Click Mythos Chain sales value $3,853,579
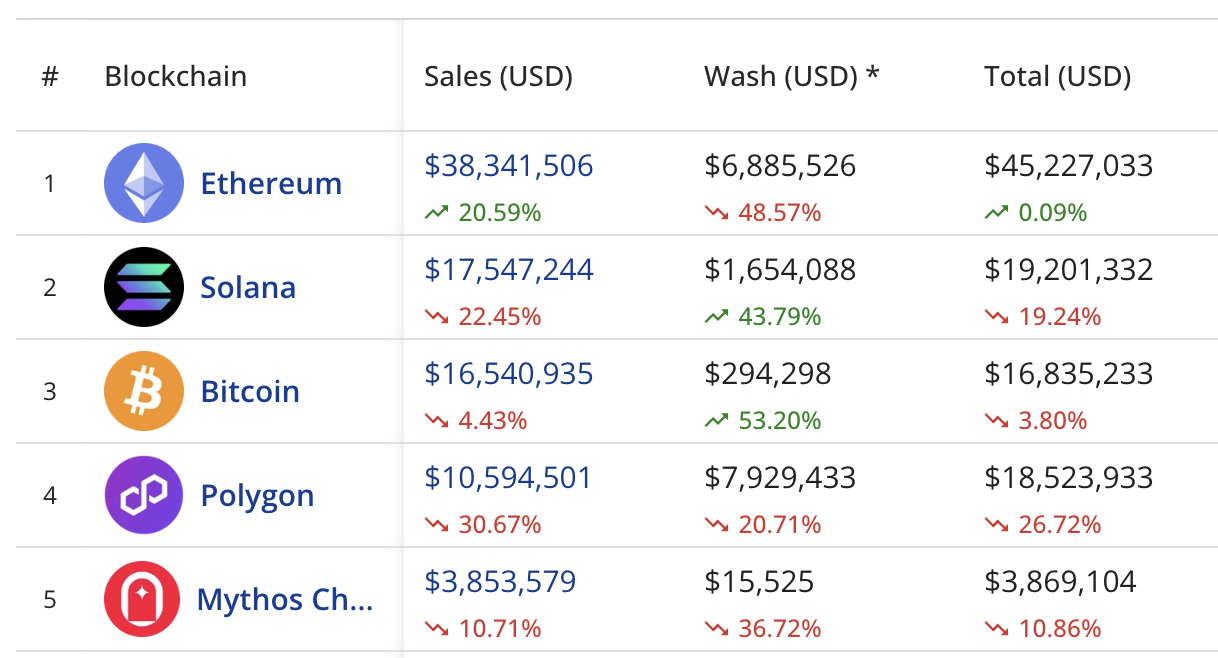 coord(500,582)
